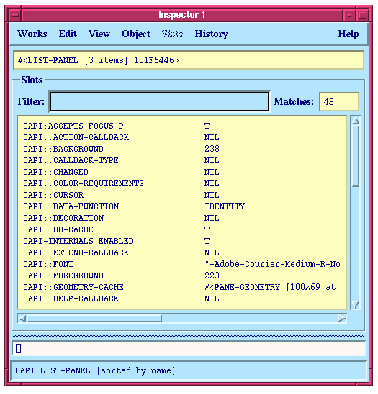The width and height of the screenshot is (378, 394).
Task: Select the CAPI::CHANGED slot row
Action: coord(182,172)
